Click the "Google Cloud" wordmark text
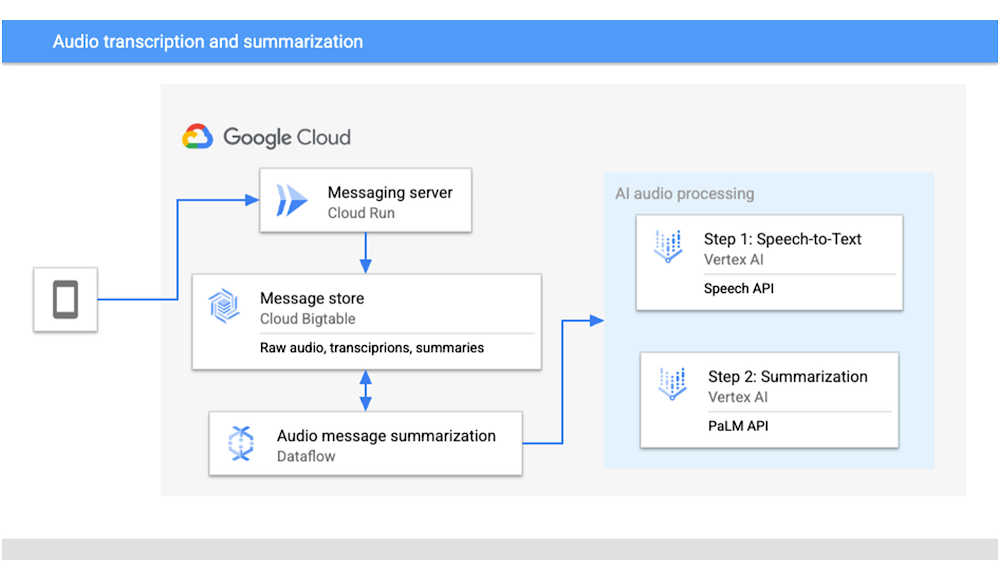This screenshot has width=1000, height=574. click(287, 137)
